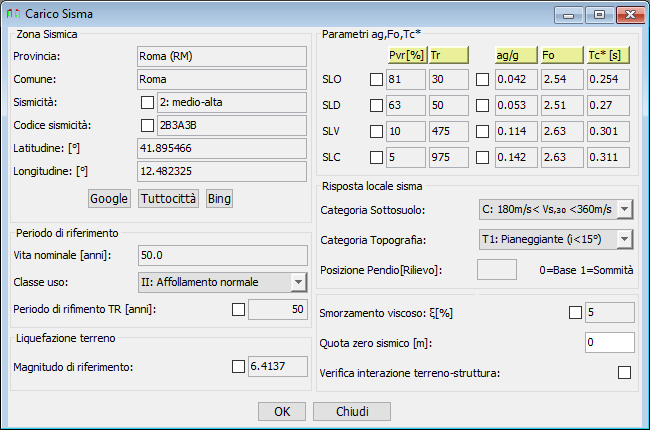Viewport: 650px width, 430px height.
Task: Click the Chiudi button
Action: click(x=352, y=411)
